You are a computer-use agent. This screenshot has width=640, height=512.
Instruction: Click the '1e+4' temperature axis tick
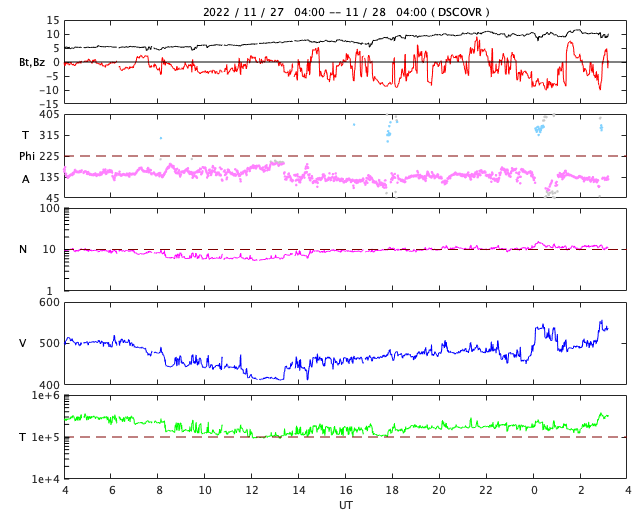click(x=46, y=479)
